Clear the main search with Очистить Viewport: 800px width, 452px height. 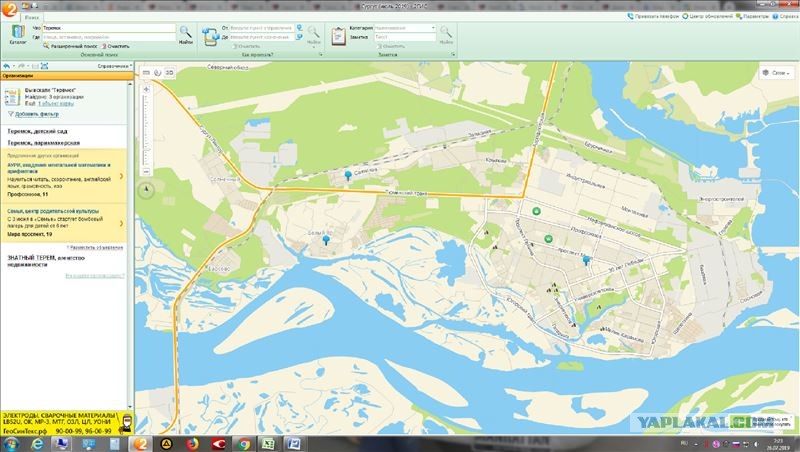[116, 46]
